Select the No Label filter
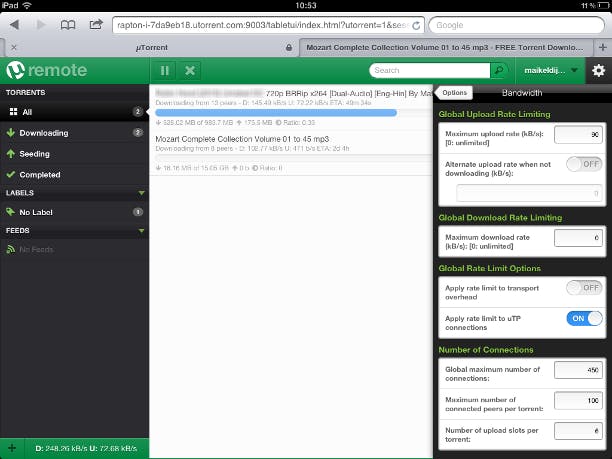The width and height of the screenshot is (612, 459). pyautogui.click(x=74, y=212)
